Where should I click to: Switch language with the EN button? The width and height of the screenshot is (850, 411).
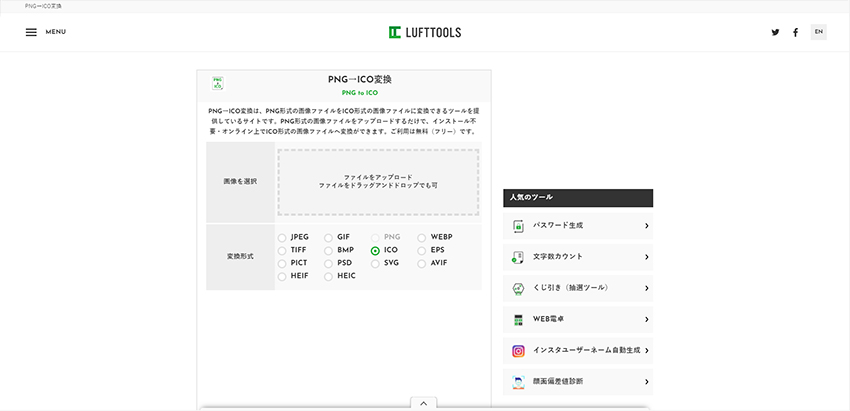coord(819,32)
